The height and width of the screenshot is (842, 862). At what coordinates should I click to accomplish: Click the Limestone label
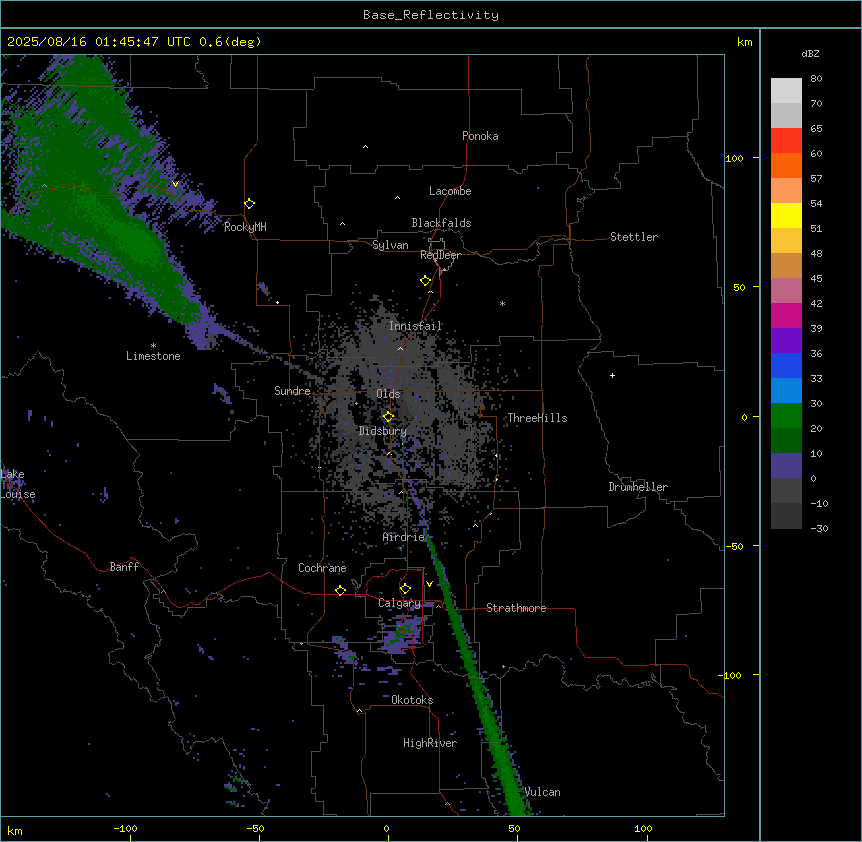[153, 356]
